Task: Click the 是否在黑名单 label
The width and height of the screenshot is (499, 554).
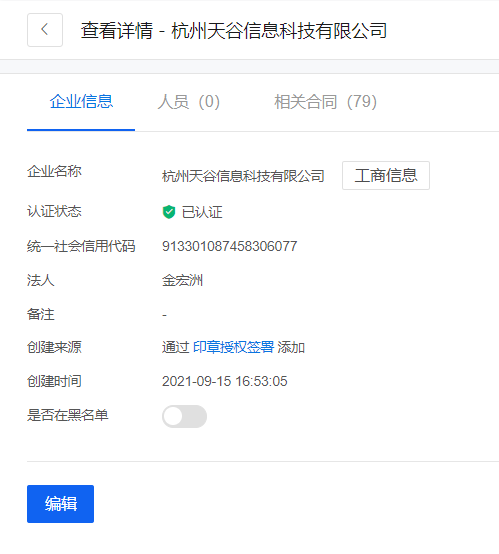Action: 68,415
